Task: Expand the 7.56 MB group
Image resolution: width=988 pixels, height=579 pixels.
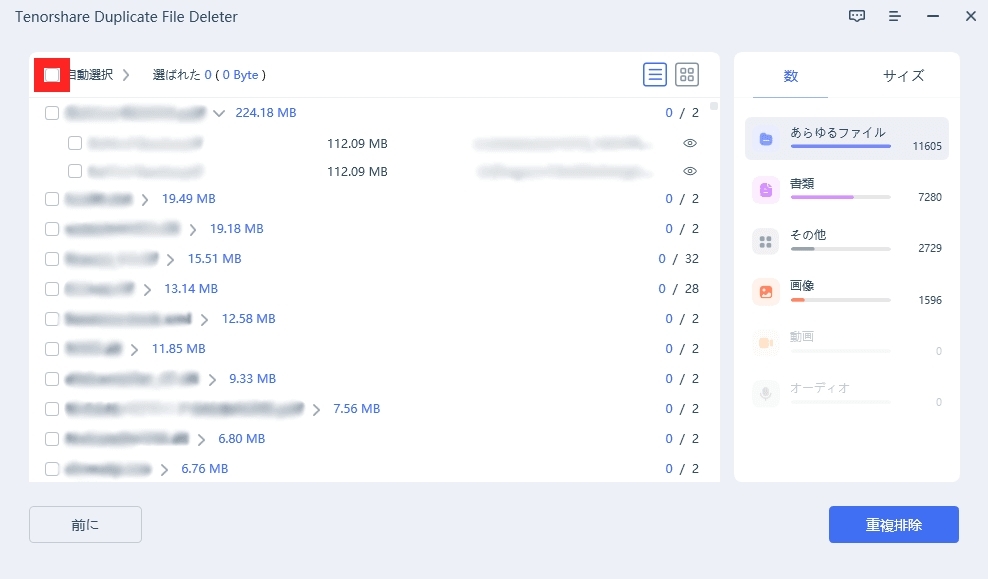Action: click(x=316, y=410)
